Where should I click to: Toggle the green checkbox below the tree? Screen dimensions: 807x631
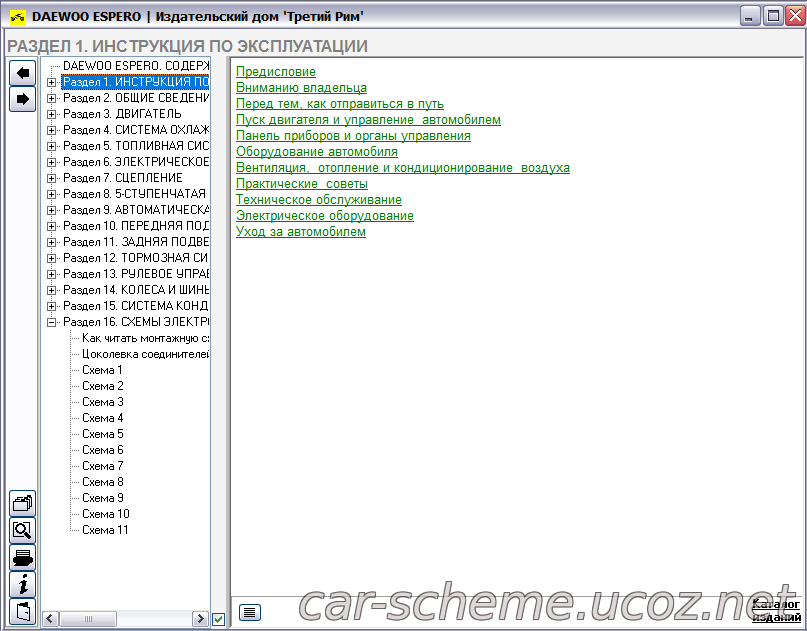pyautogui.click(x=218, y=619)
